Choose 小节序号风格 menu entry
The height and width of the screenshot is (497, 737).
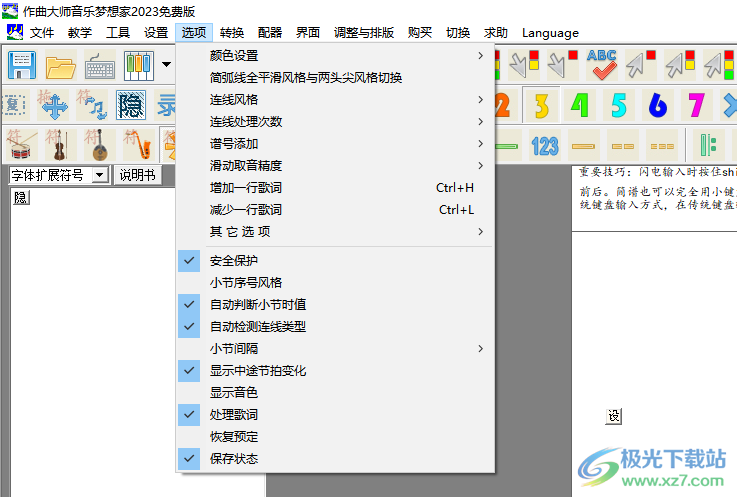[335, 283]
